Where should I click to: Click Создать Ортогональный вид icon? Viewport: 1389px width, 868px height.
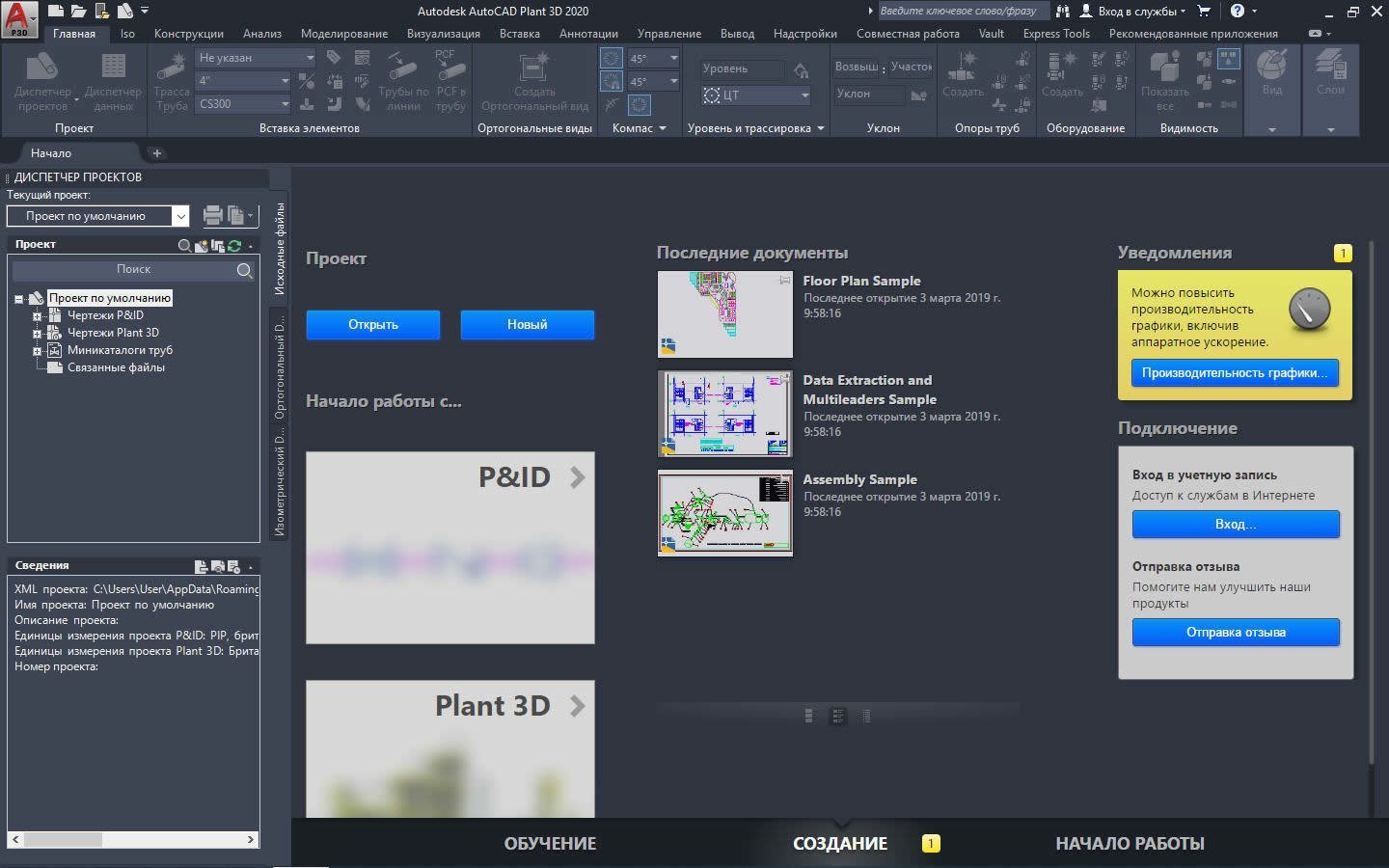tap(534, 81)
